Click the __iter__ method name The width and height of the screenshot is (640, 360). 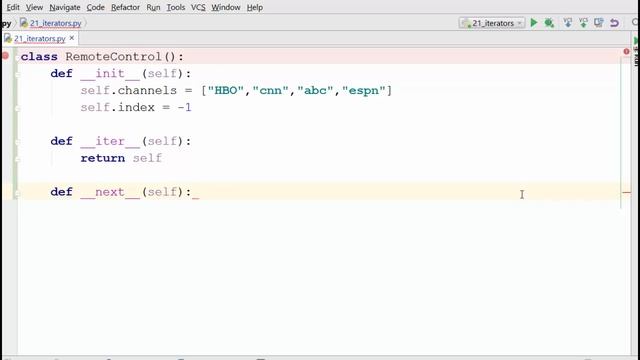[110, 141]
